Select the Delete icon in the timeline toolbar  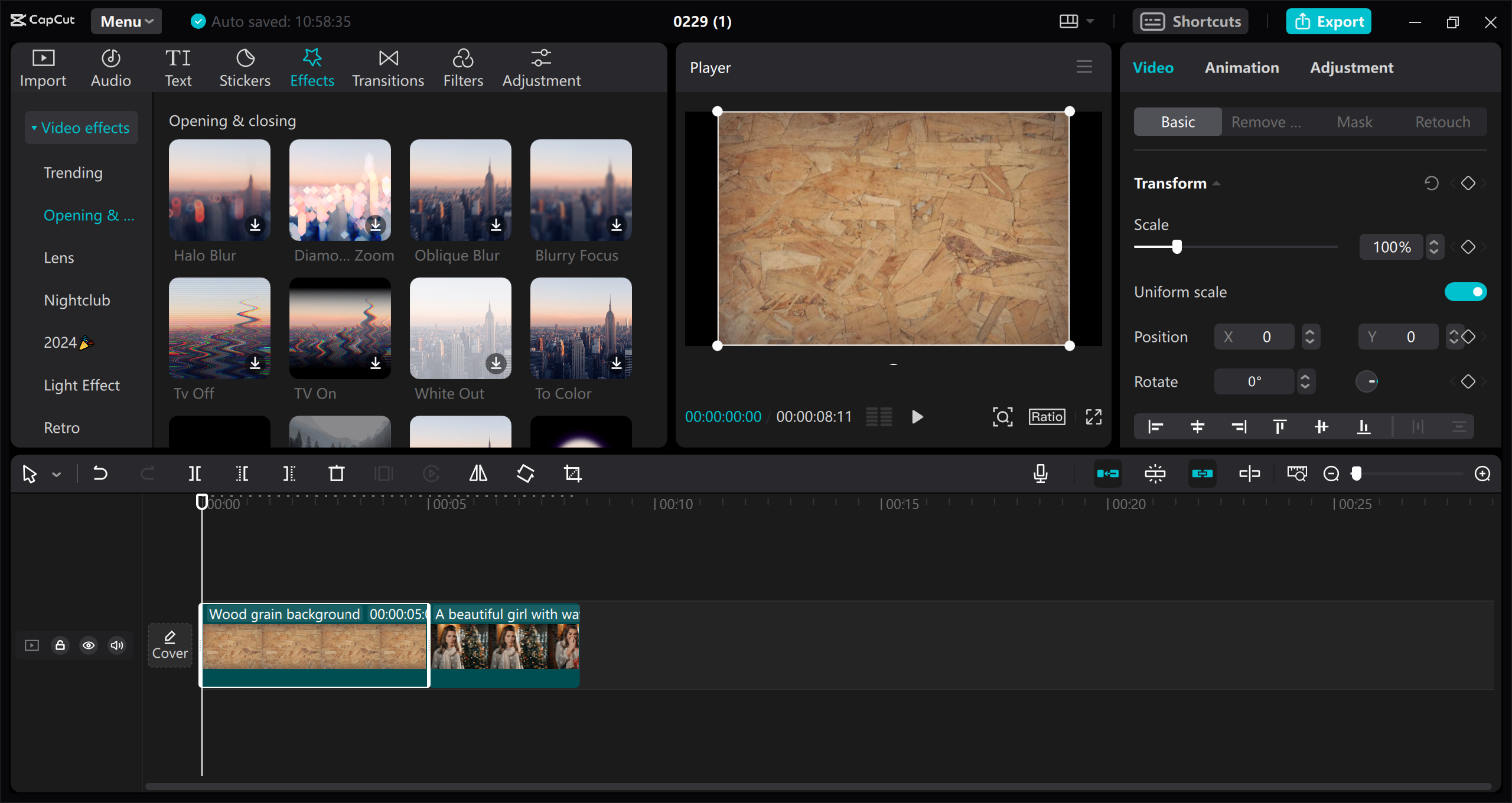[335, 473]
